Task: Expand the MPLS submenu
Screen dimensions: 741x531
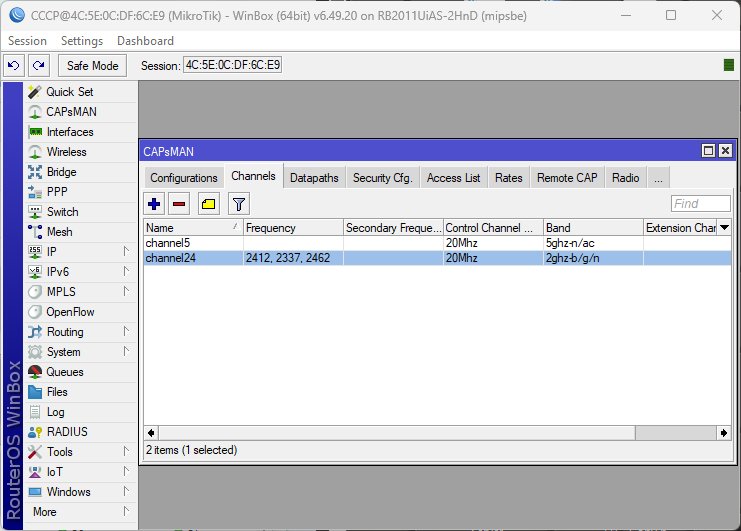Action: tap(126, 291)
